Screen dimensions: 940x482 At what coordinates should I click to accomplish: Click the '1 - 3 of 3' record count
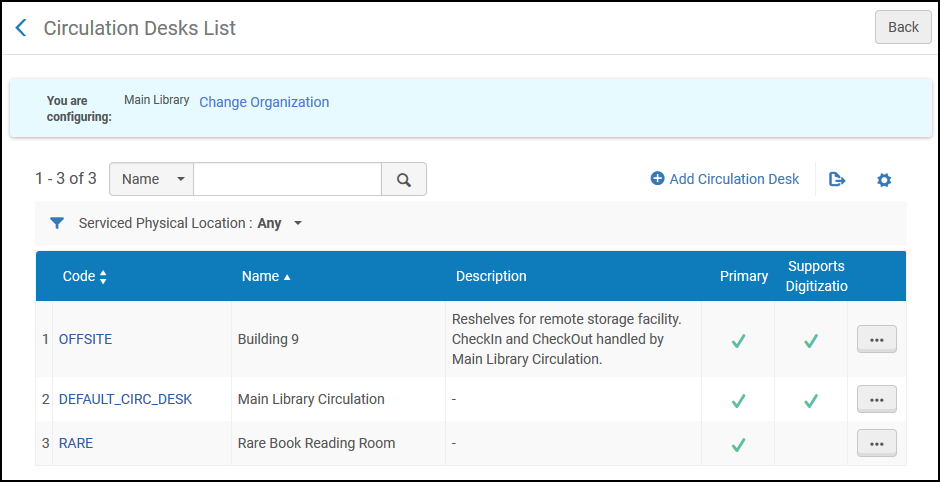click(66, 179)
